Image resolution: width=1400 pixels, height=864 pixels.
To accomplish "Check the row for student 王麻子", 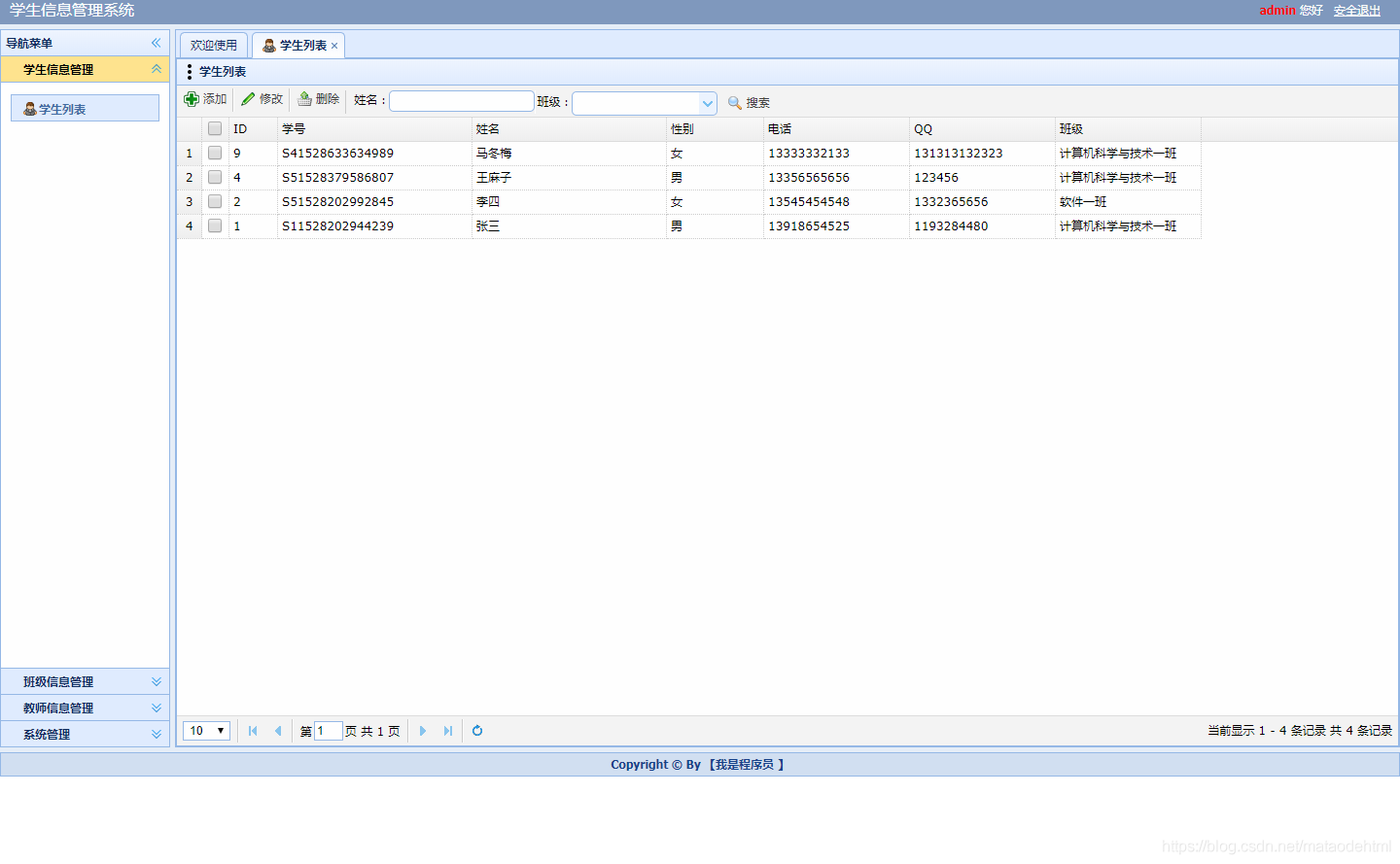I will 215,177.
